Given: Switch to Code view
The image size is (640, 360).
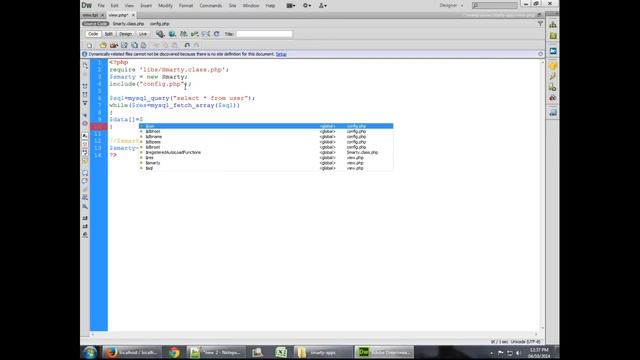Looking at the screenshot, I should coord(93,34).
